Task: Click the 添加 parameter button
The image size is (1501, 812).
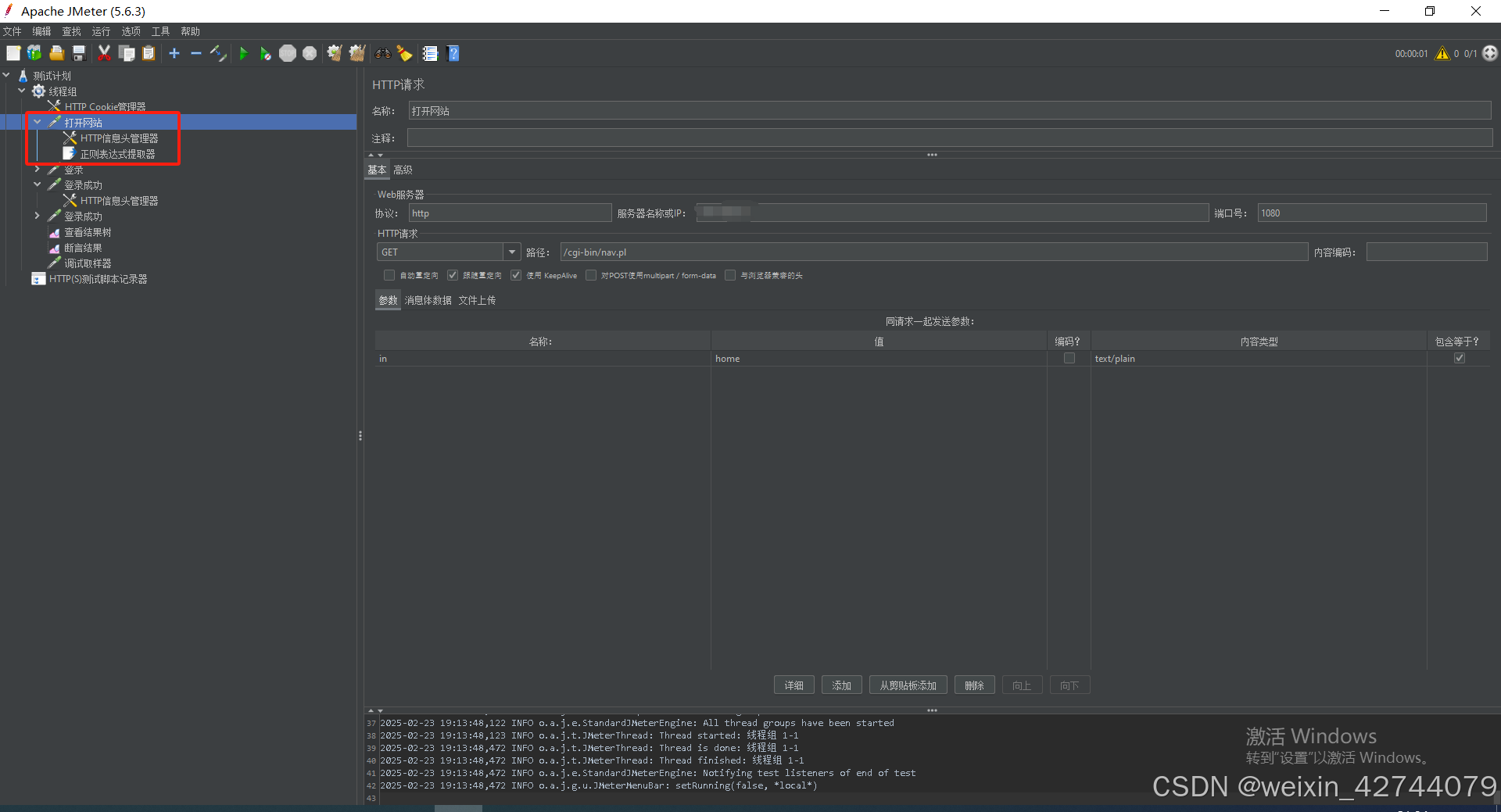Action: click(842, 685)
